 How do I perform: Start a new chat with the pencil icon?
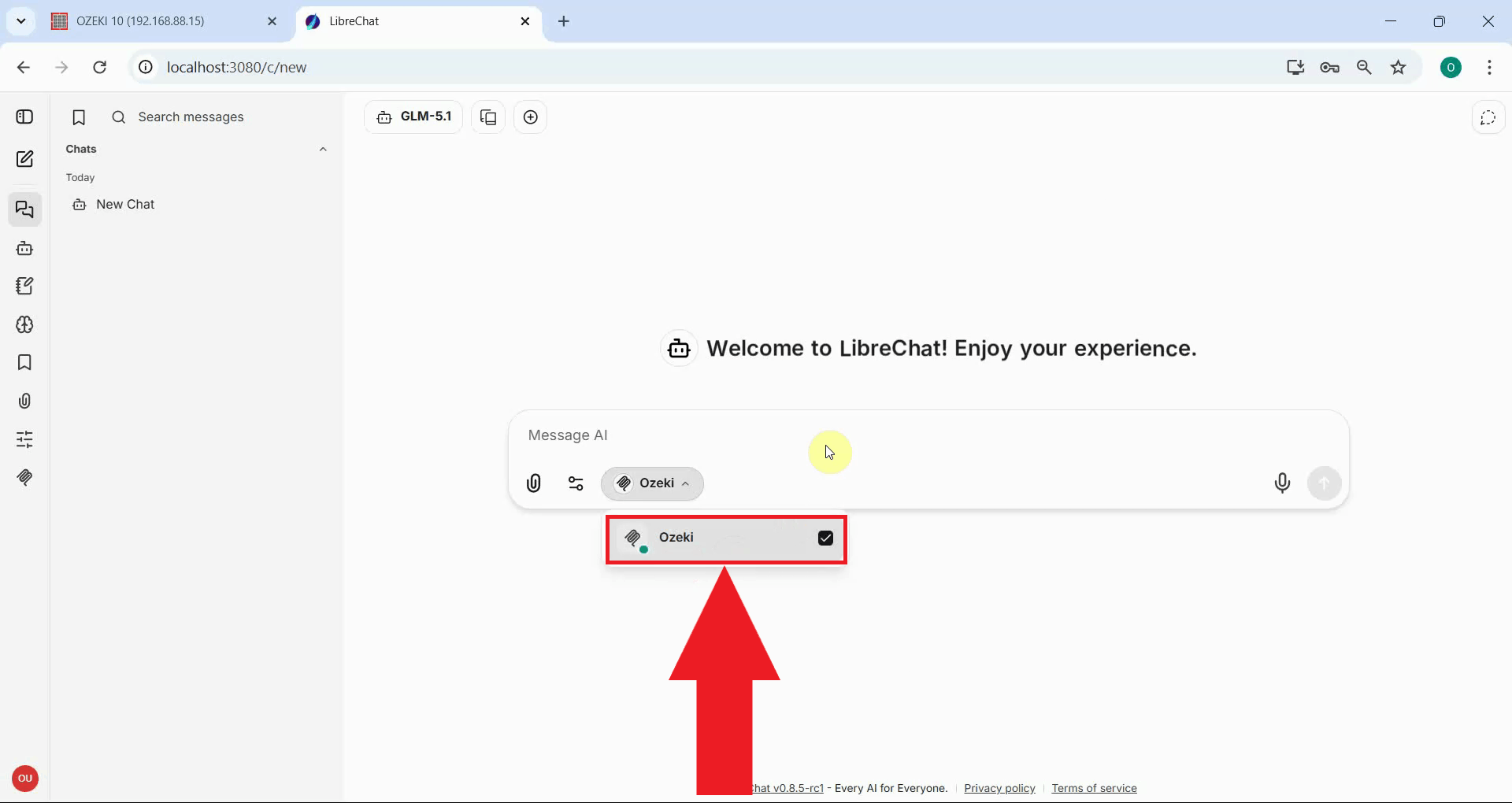coord(24,159)
